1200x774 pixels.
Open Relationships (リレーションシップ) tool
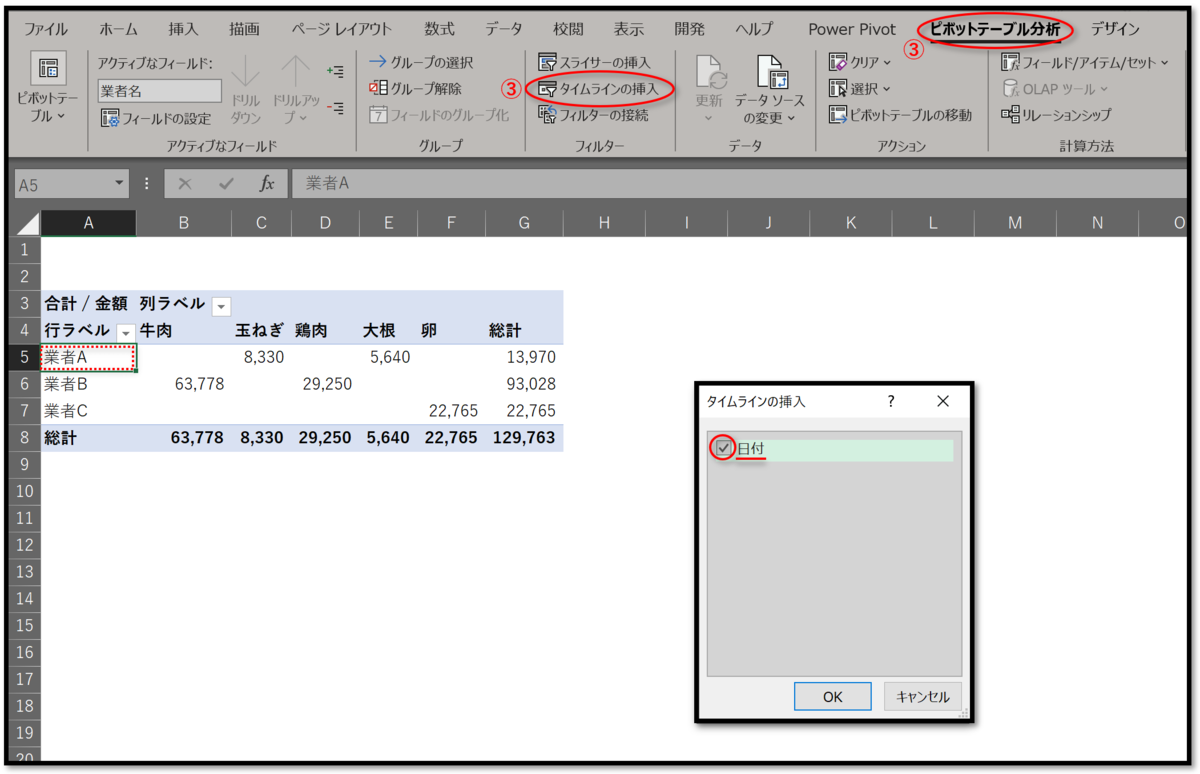point(1056,115)
